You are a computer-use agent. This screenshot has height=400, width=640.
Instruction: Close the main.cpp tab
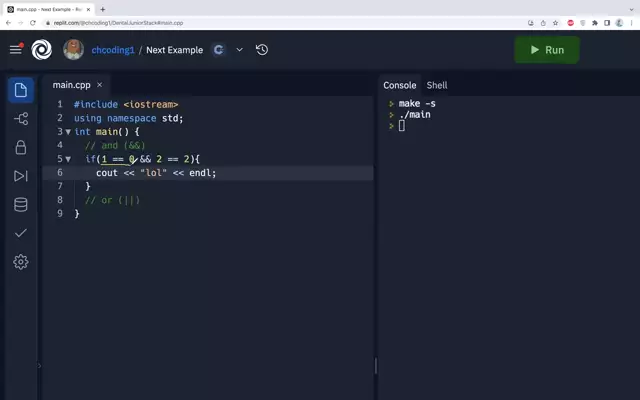click(100, 85)
